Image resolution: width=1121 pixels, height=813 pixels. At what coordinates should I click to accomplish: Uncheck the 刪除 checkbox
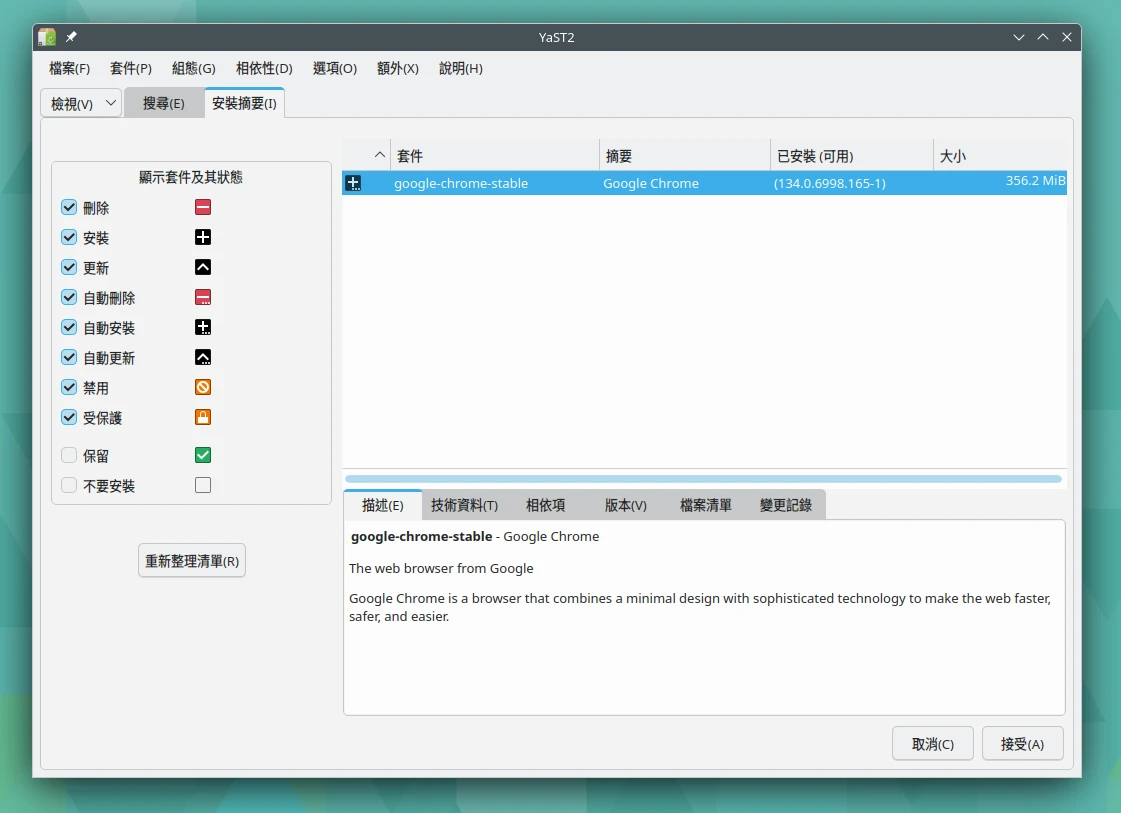(x=69, y=208)
